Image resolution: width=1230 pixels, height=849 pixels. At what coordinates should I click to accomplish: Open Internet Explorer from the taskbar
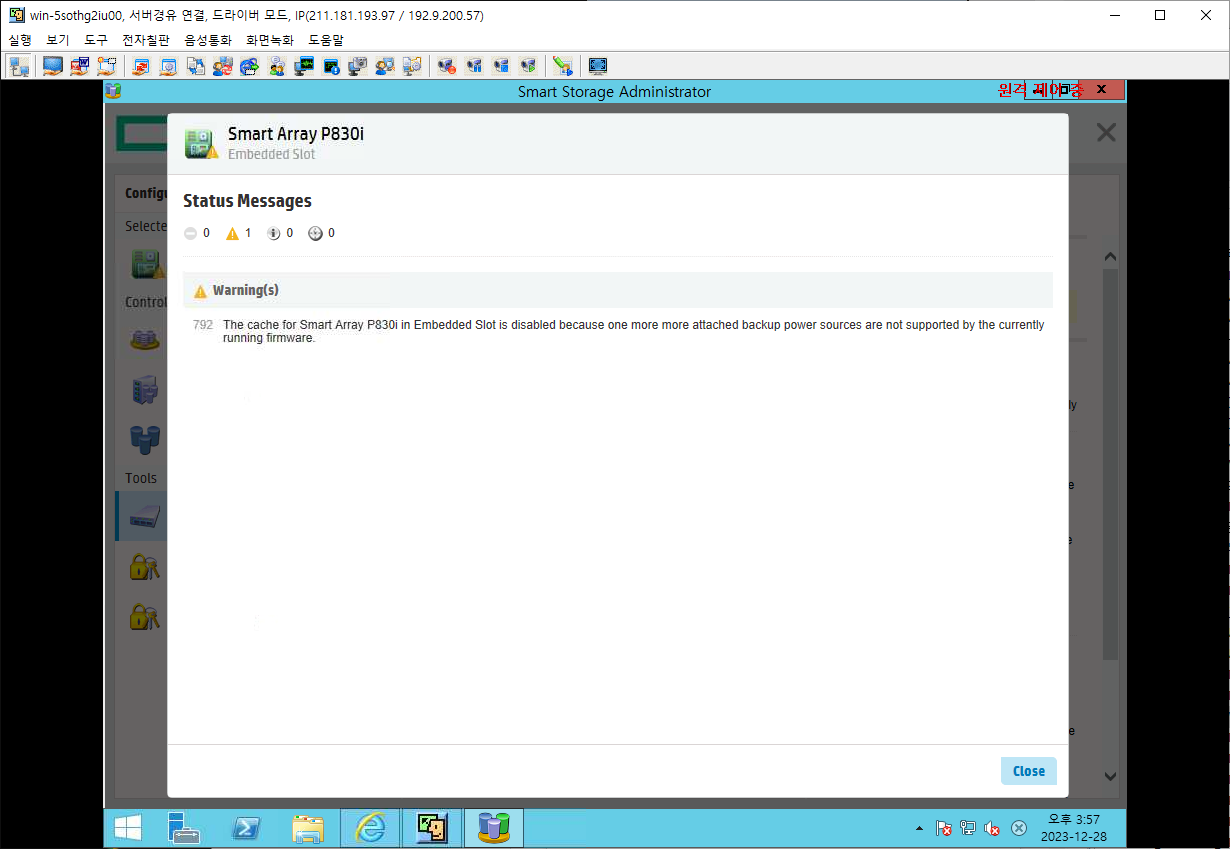click(x=370, y=828)
